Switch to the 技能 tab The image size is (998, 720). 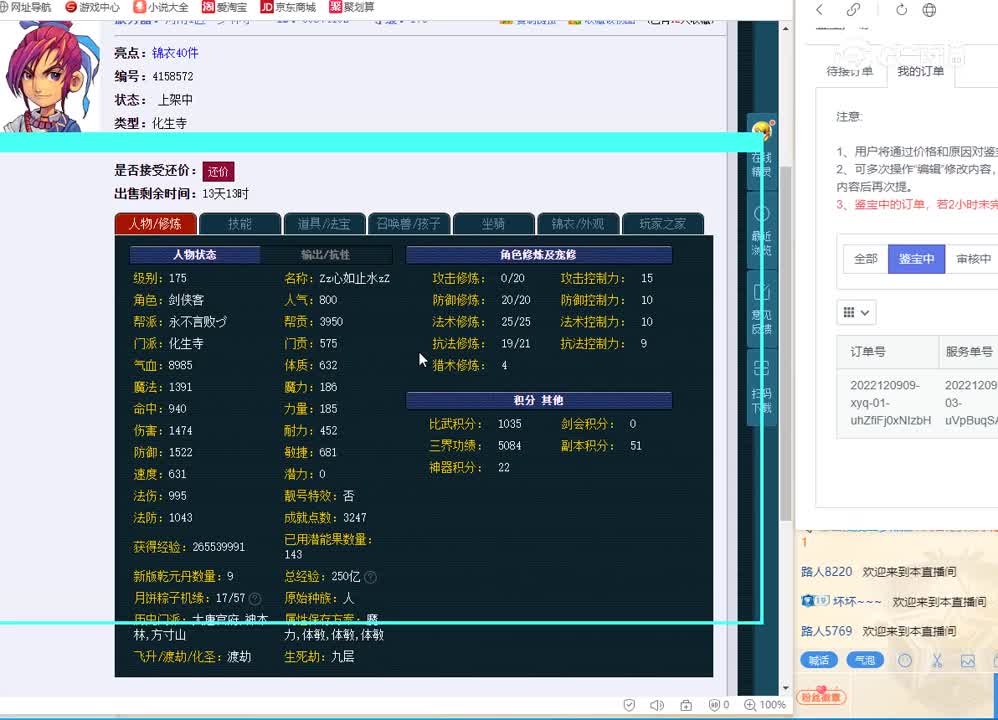click(x=240, y=224)
